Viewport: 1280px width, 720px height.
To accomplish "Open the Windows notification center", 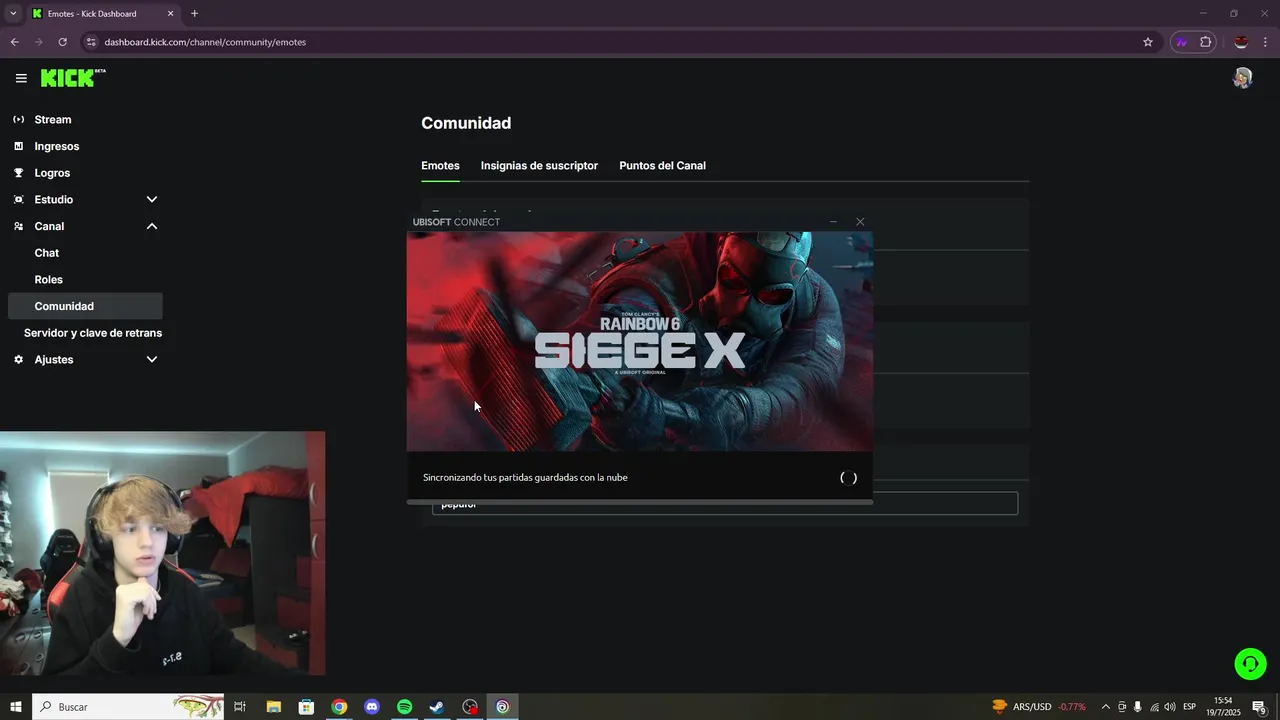I will [1260, 707].
